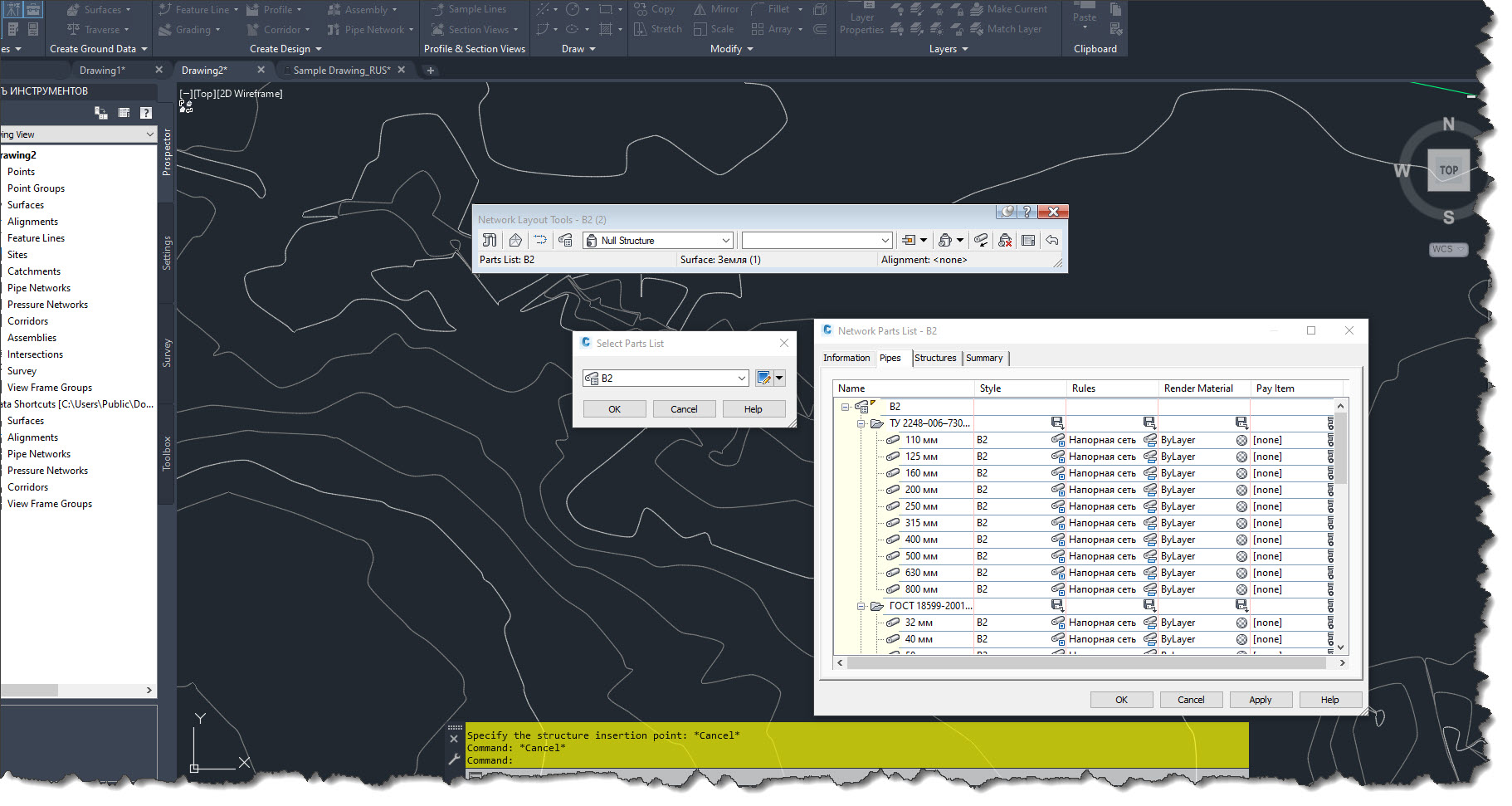Image resolution: width=1512 pixels, height=806 pixels.
Task: Click OK in the Select Parts List dialog
Action: (614, 408)
